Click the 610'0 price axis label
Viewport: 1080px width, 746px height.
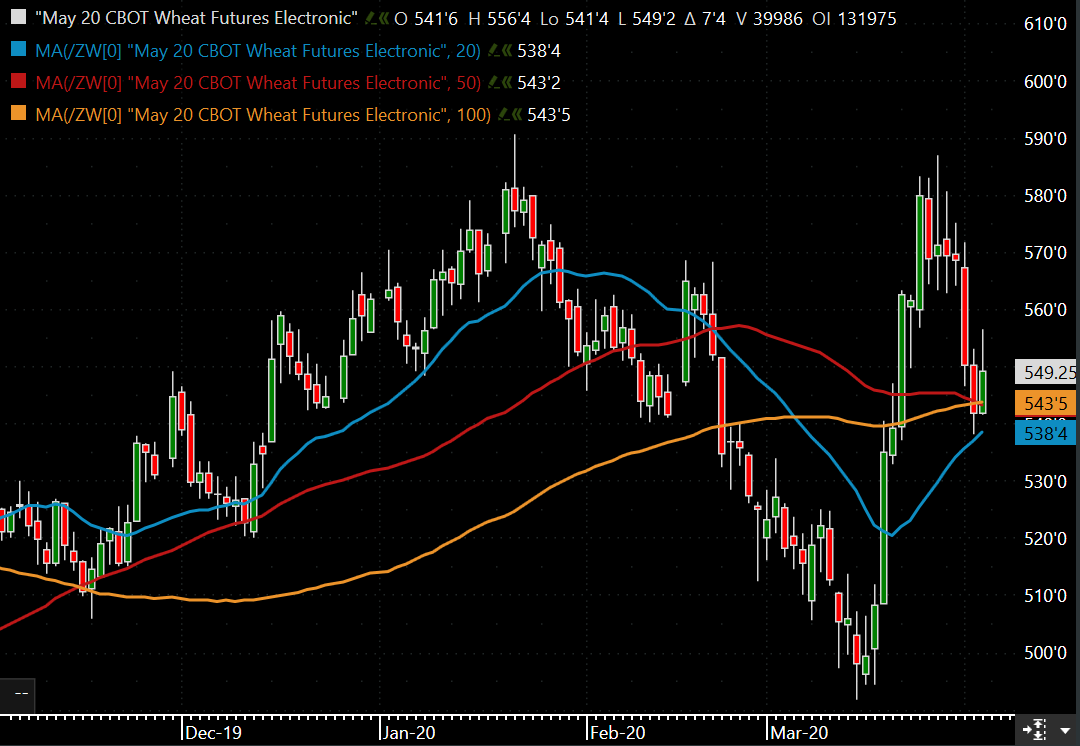pyautogui.click(x=1046, y=24)
